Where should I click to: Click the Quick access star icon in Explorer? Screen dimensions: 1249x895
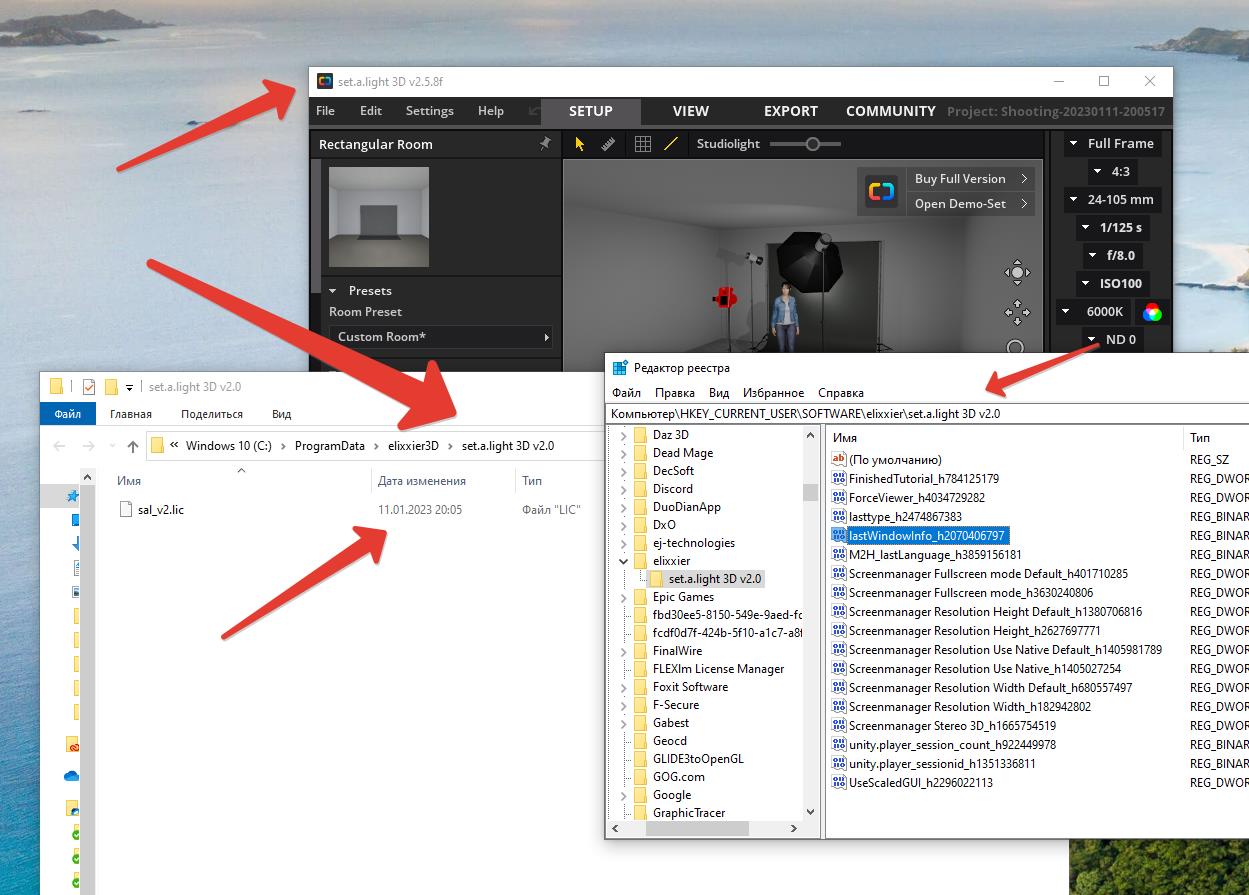tap(72, 496)
